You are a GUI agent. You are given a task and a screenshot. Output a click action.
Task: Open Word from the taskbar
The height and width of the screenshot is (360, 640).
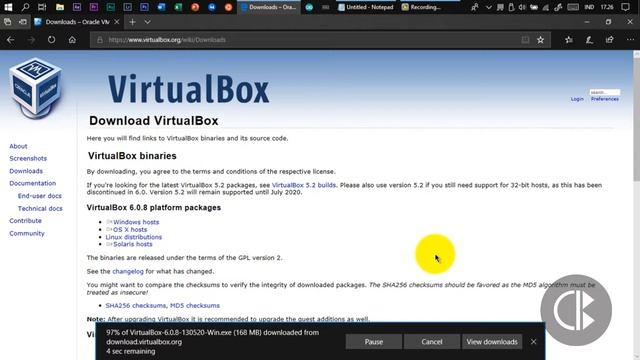(x=161, y=7)
